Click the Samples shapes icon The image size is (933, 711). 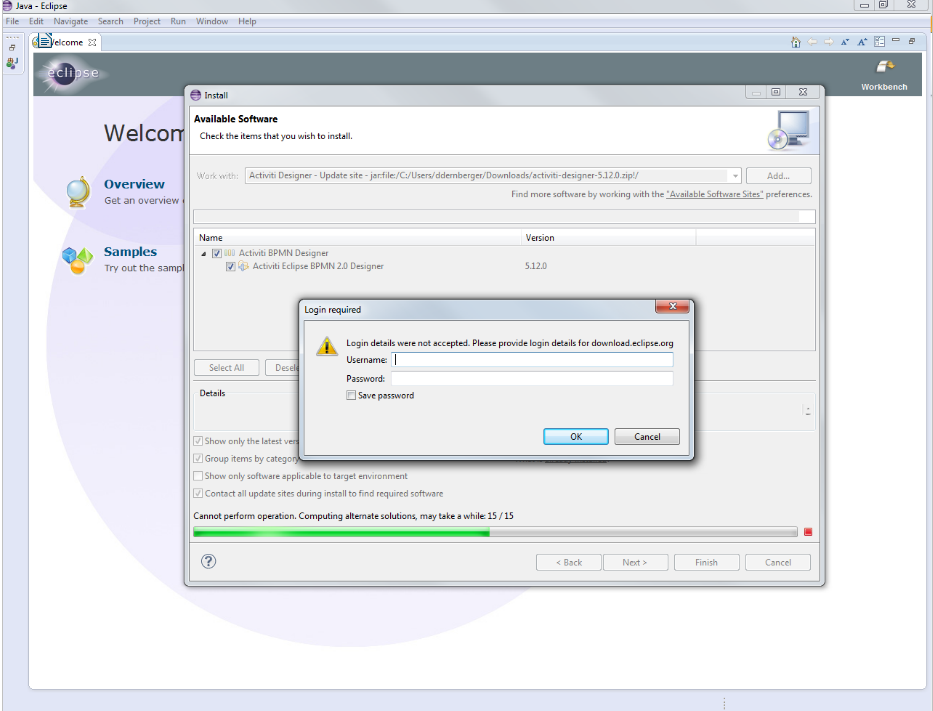(77, 260)
